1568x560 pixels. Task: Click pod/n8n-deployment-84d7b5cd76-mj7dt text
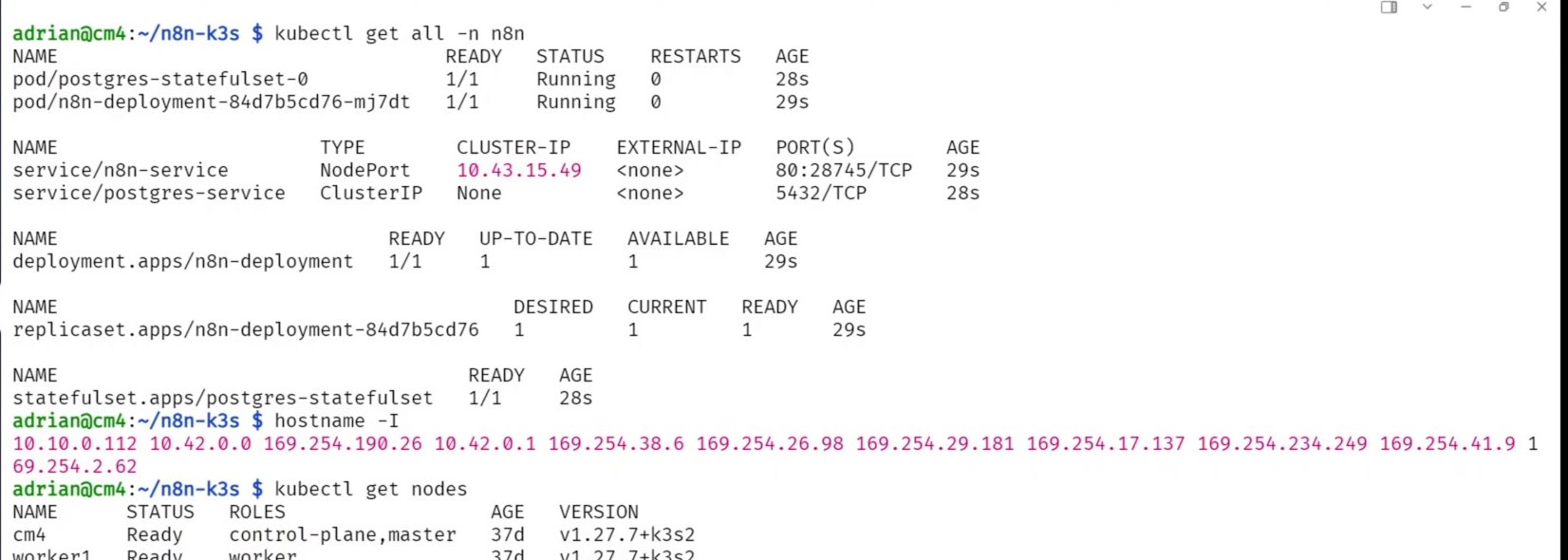coord(212,103)
